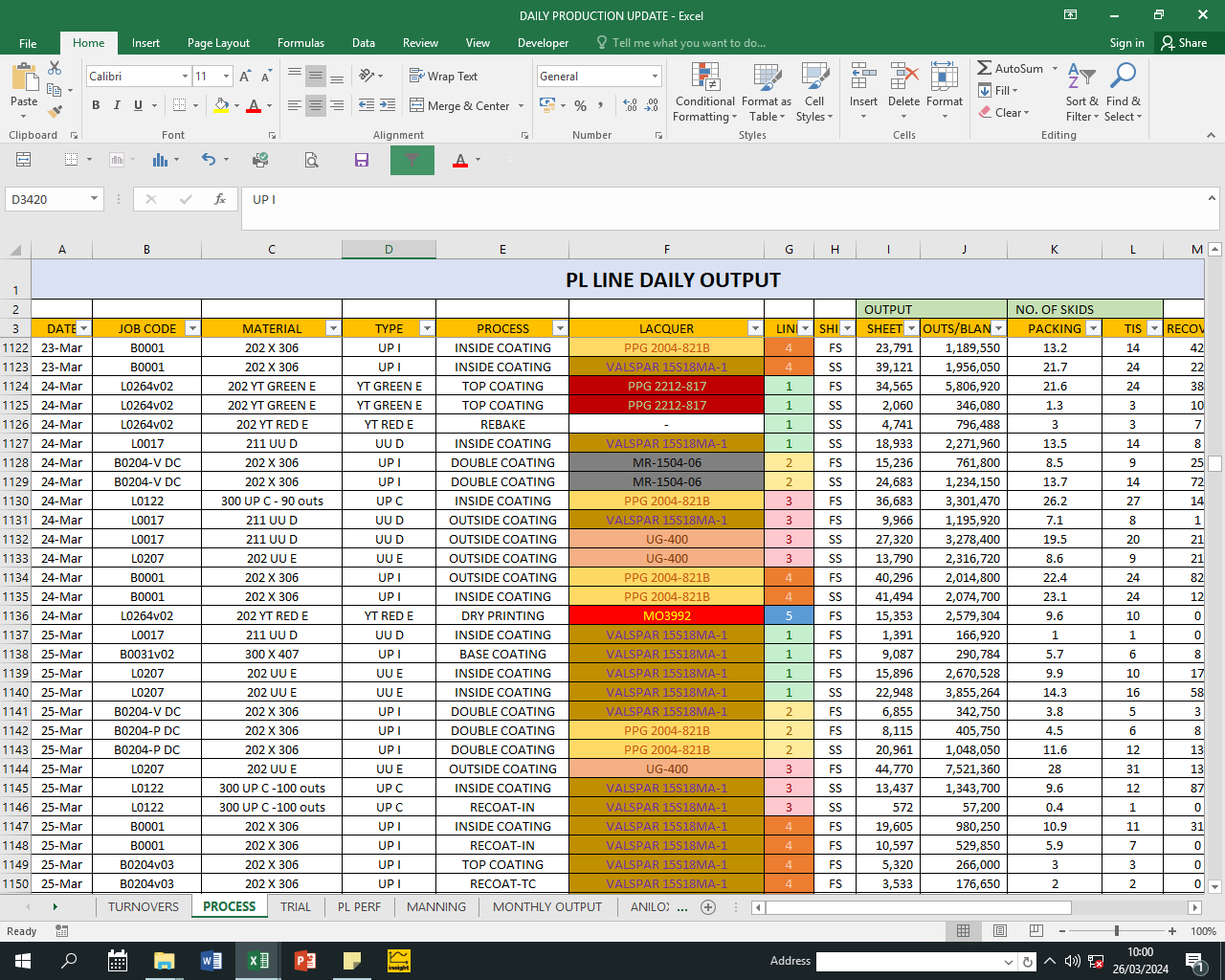
Task: Click the zoom slider handle in status bar
Action: pos(1116,931)
